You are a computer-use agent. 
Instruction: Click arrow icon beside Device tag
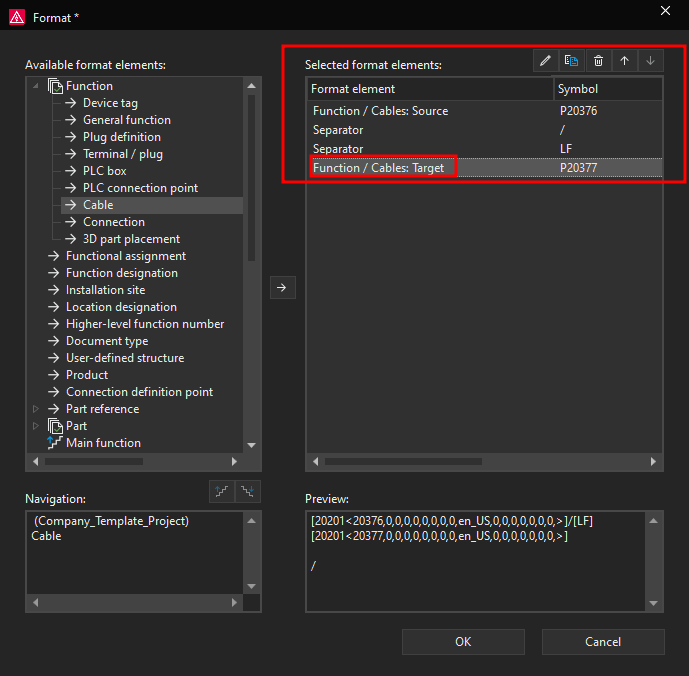pyautogui.click(x=70, y=103)
